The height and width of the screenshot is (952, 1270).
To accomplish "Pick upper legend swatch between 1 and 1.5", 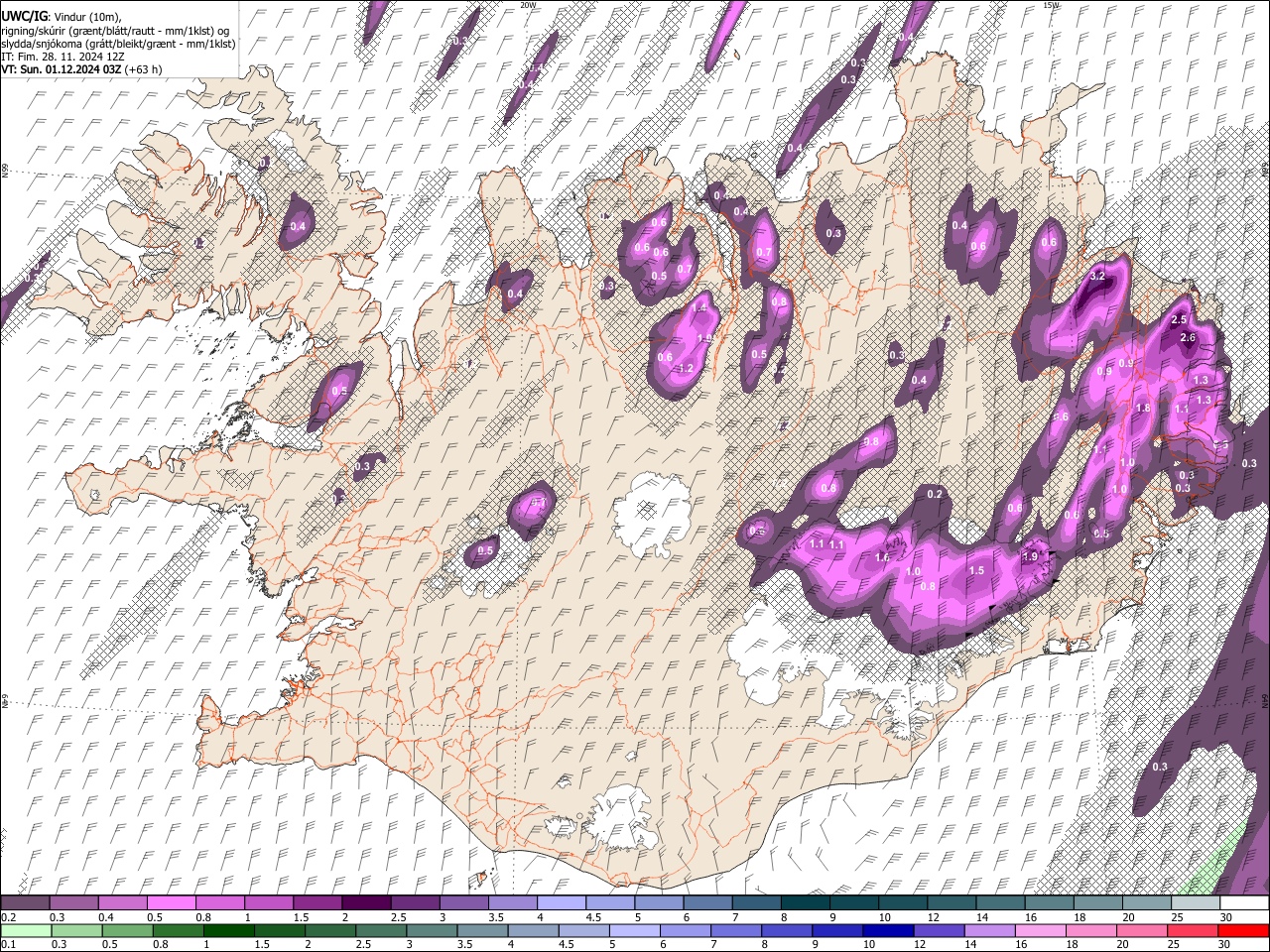I will [268, 903].
